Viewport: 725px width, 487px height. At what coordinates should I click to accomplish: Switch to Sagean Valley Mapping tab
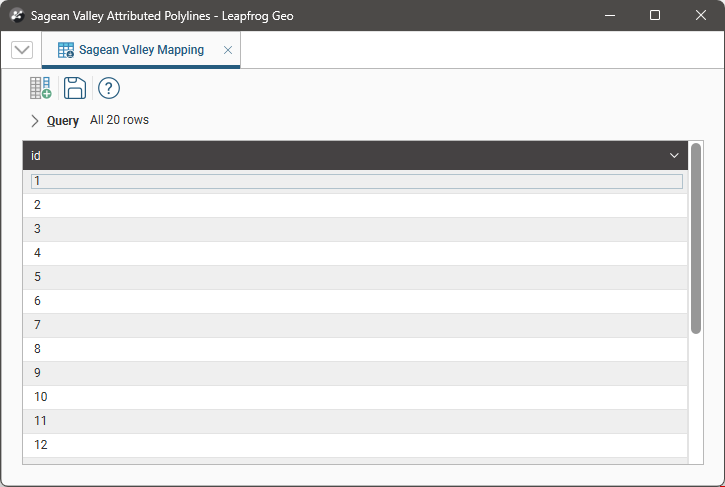coord(141,50)
